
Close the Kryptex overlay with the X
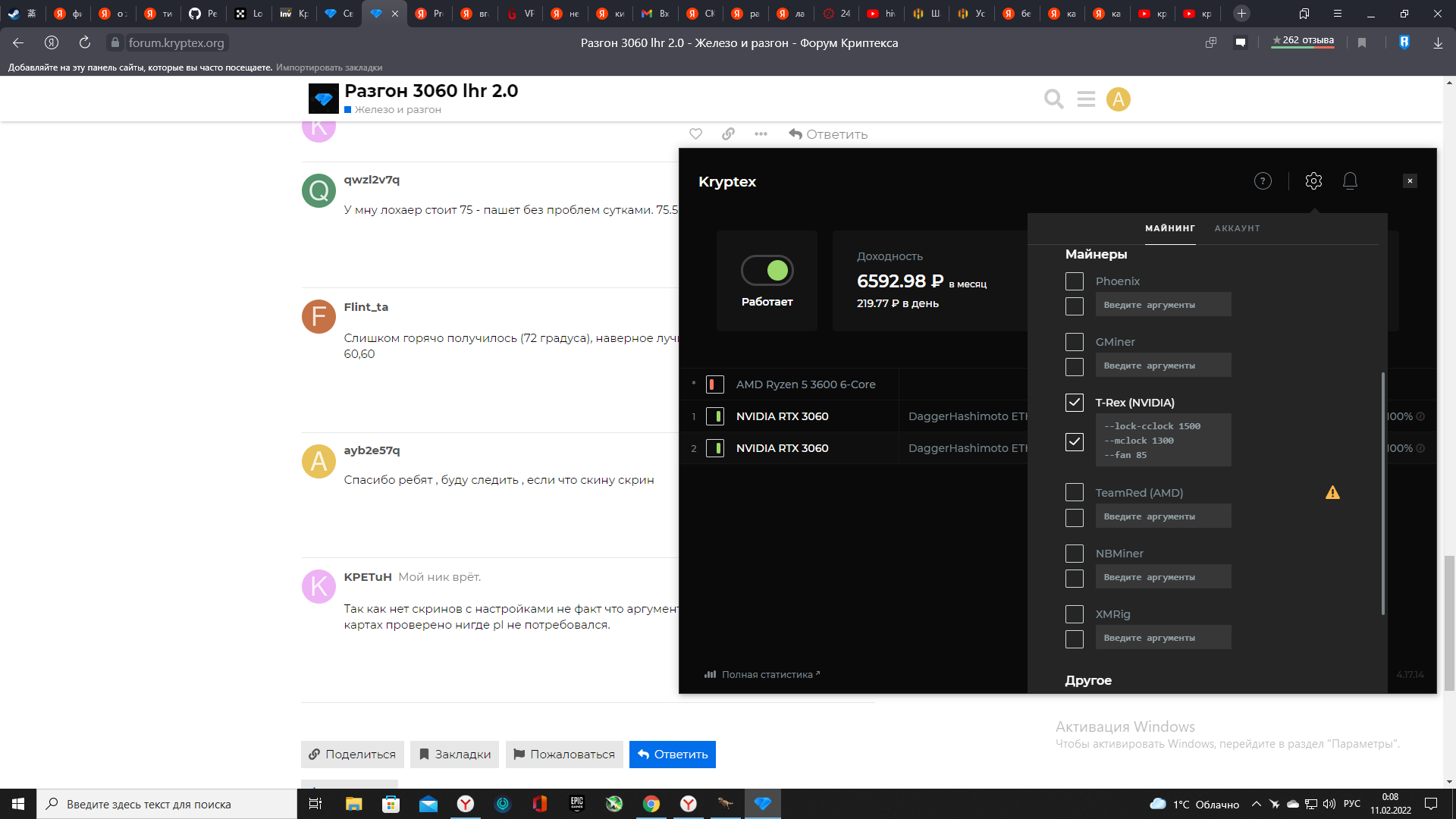click(x=1410, y=180)
